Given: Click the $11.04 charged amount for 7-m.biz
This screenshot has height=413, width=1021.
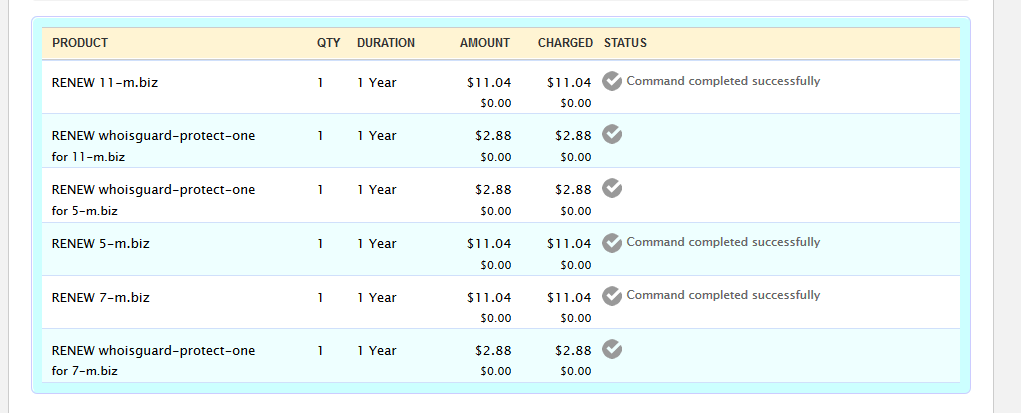Looking at the screenshot, I should (569, 297).
